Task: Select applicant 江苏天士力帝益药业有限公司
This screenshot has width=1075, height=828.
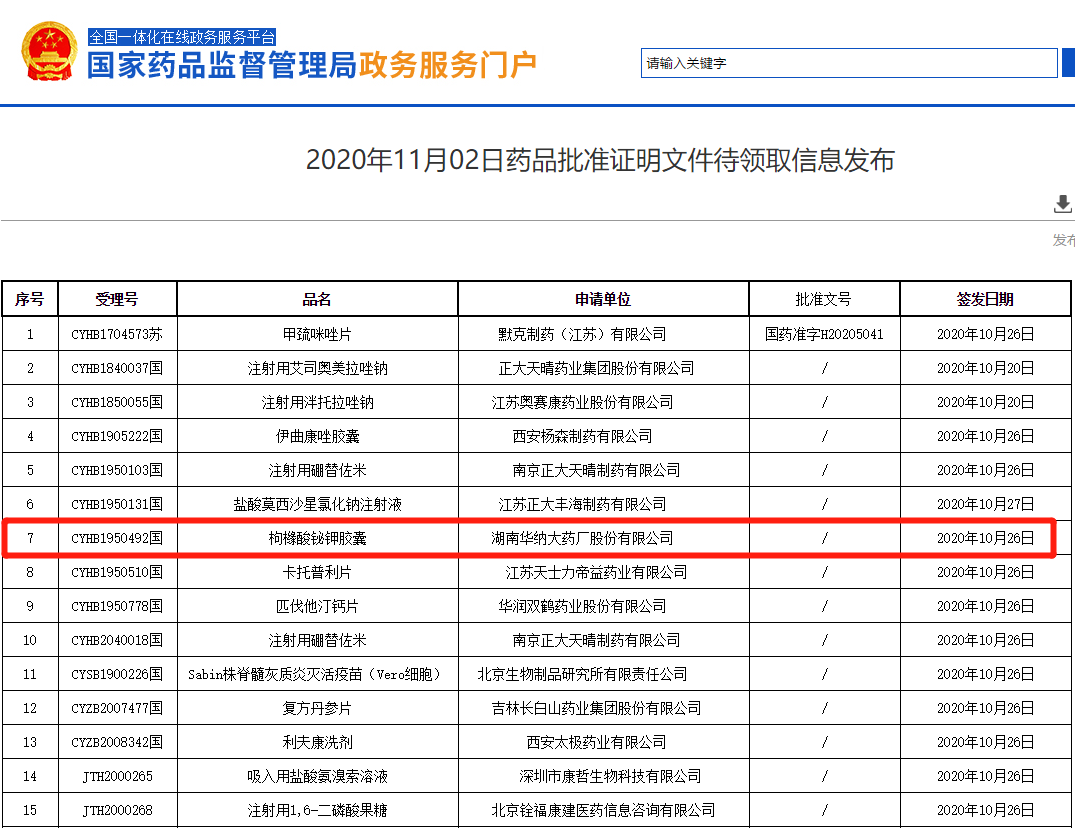Action: coord(596,572)
